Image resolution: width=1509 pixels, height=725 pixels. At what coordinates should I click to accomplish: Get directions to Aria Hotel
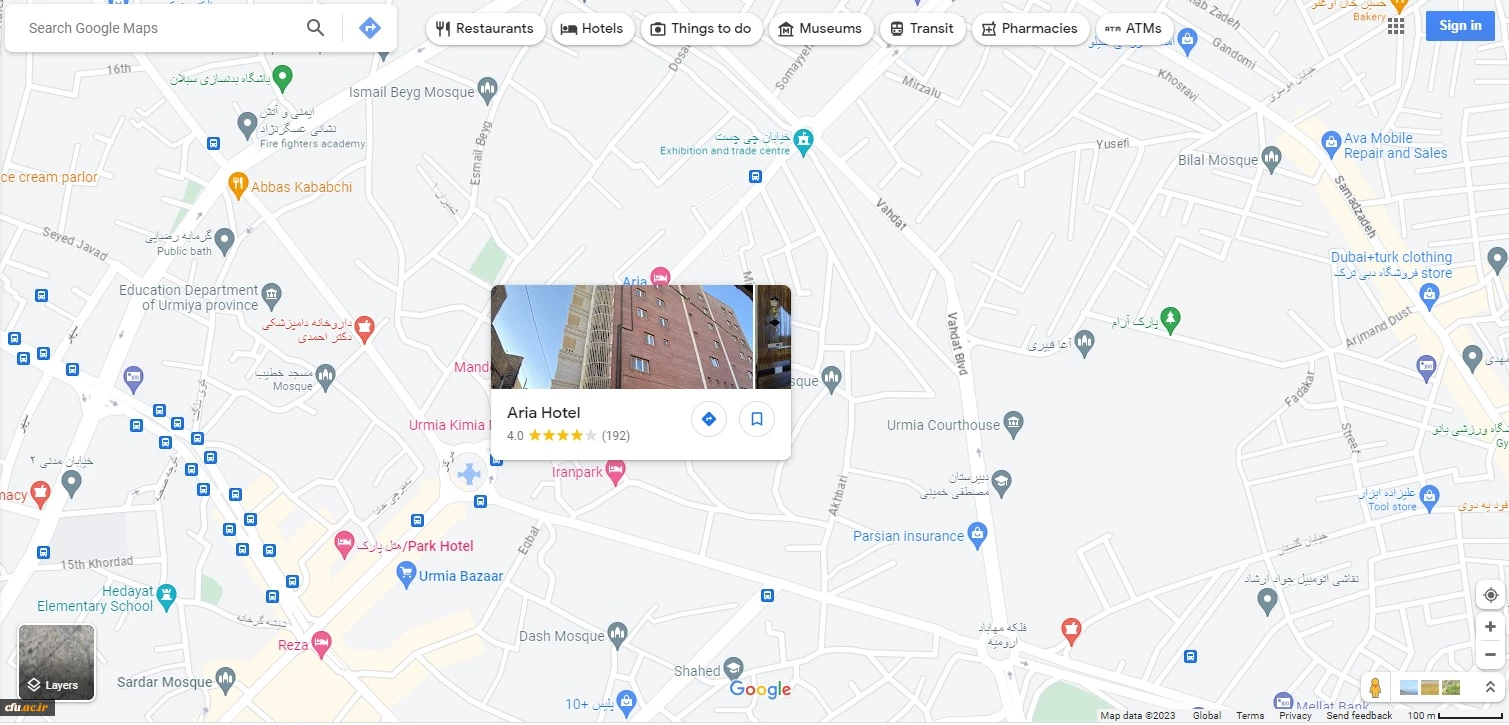coord(709,419)
